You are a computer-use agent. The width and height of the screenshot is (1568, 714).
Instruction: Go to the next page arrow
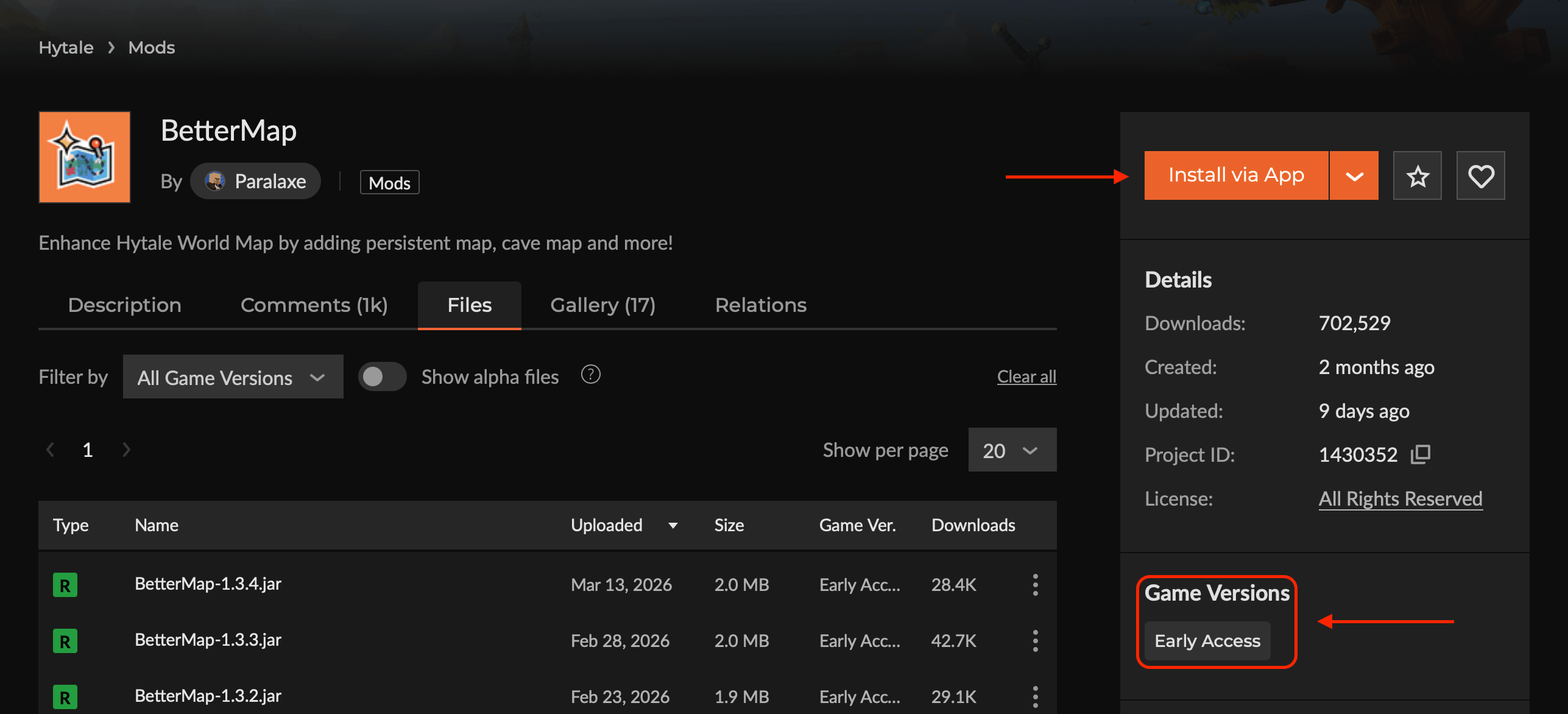pyautogui.click(x=126, y=450)
